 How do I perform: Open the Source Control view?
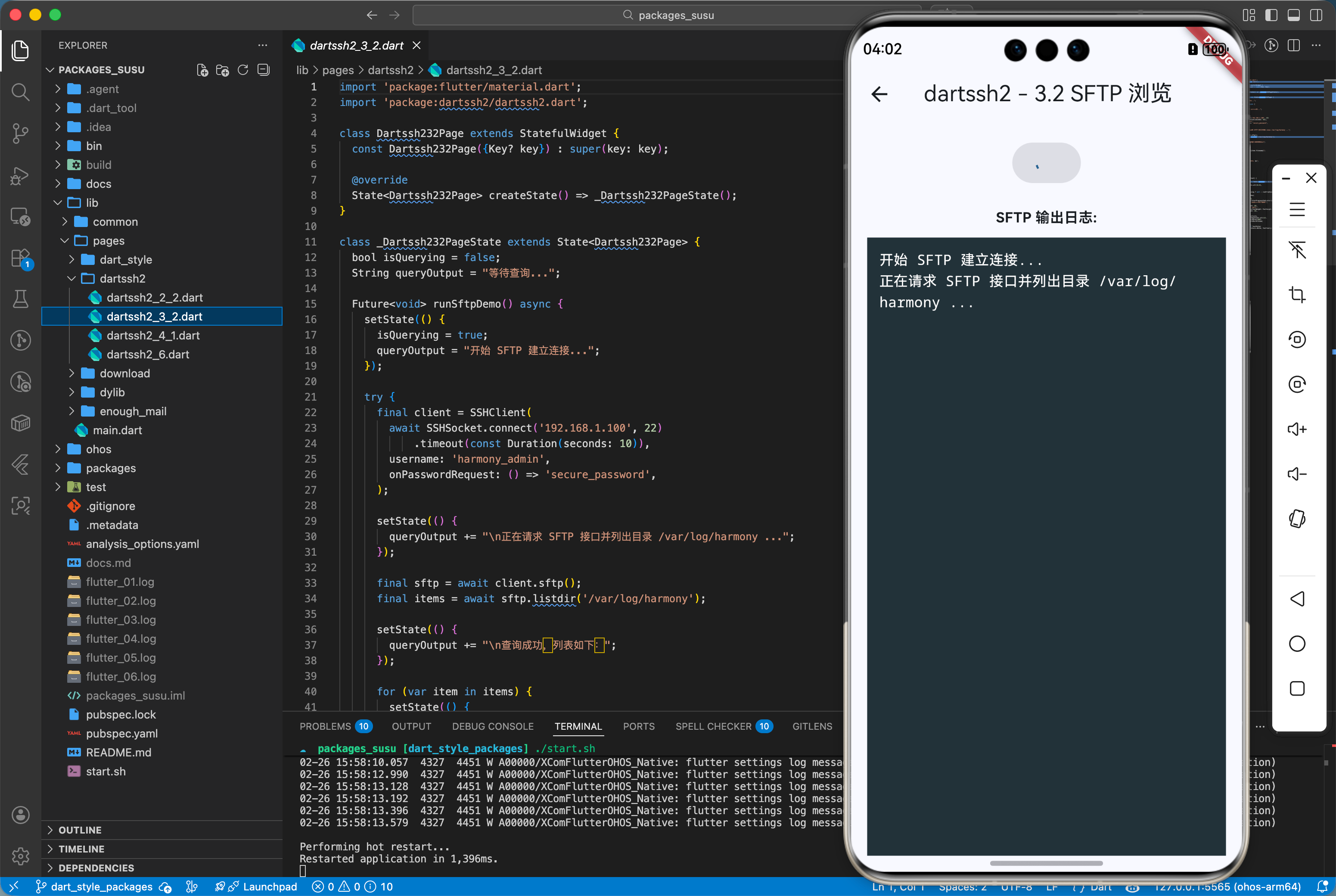coord(21,133)
